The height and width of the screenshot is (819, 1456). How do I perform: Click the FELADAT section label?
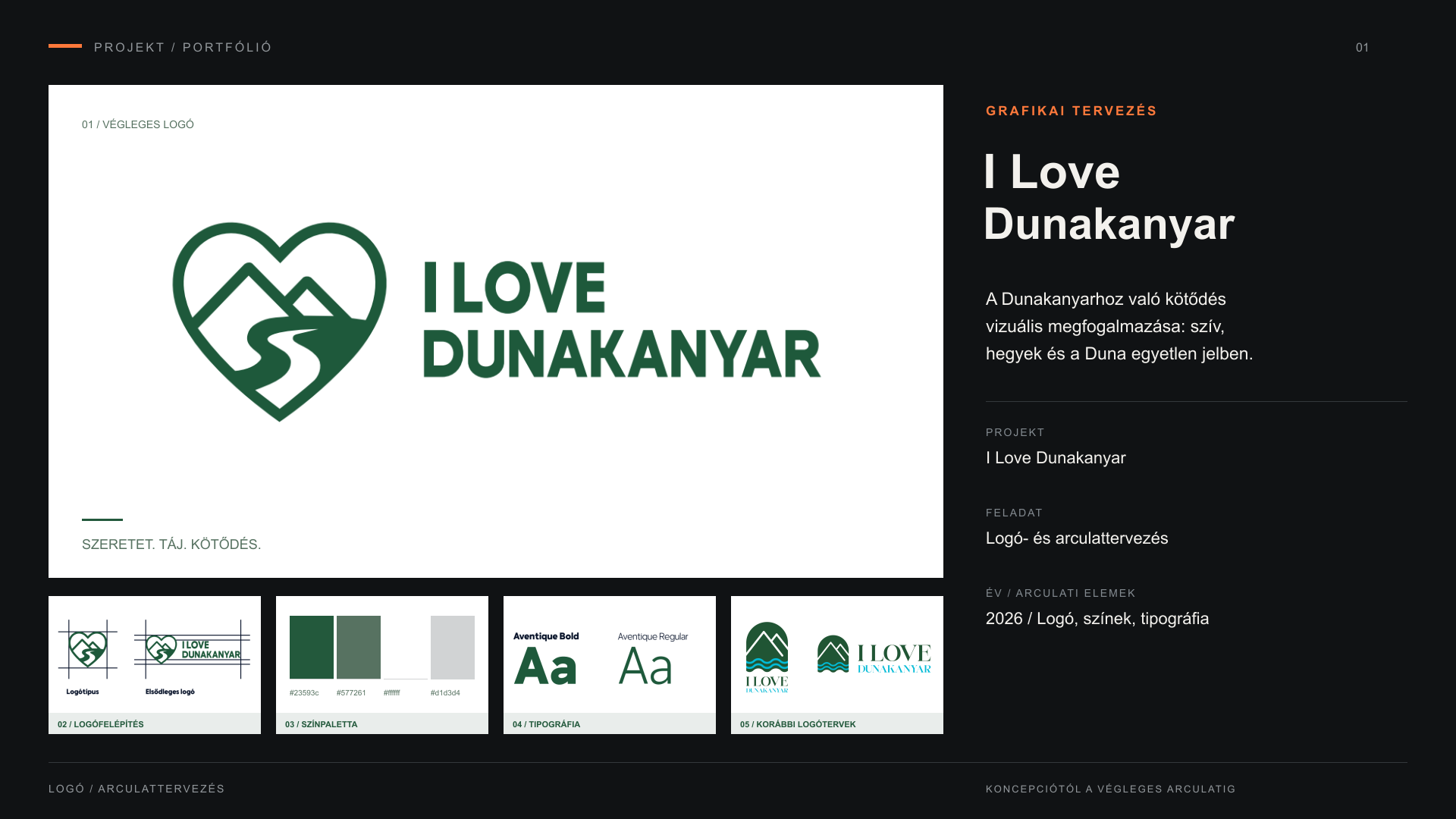point(1015,513)
